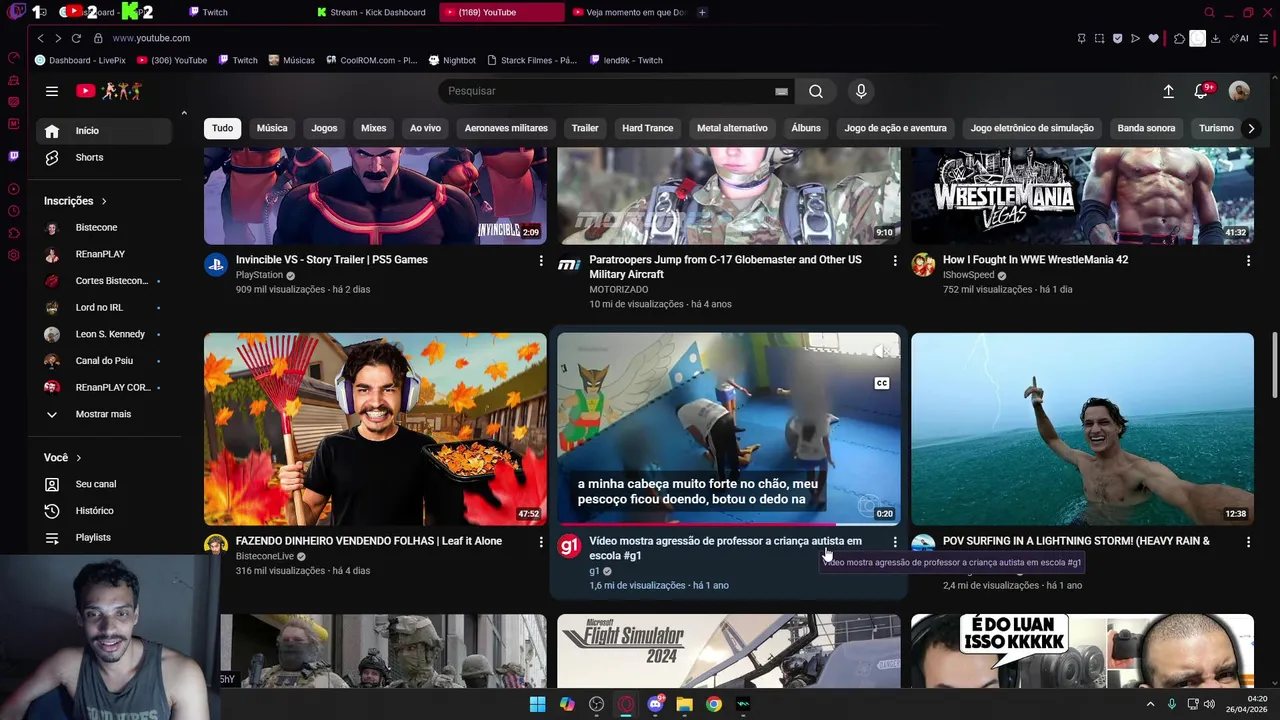The image size is (1280, 720).
Task: Open the ad blocker shield icon
Action: (x=1117, y=38)
